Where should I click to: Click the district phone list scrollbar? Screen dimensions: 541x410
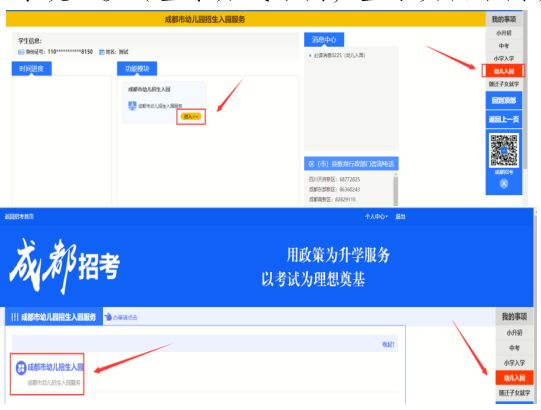[395, 189]
